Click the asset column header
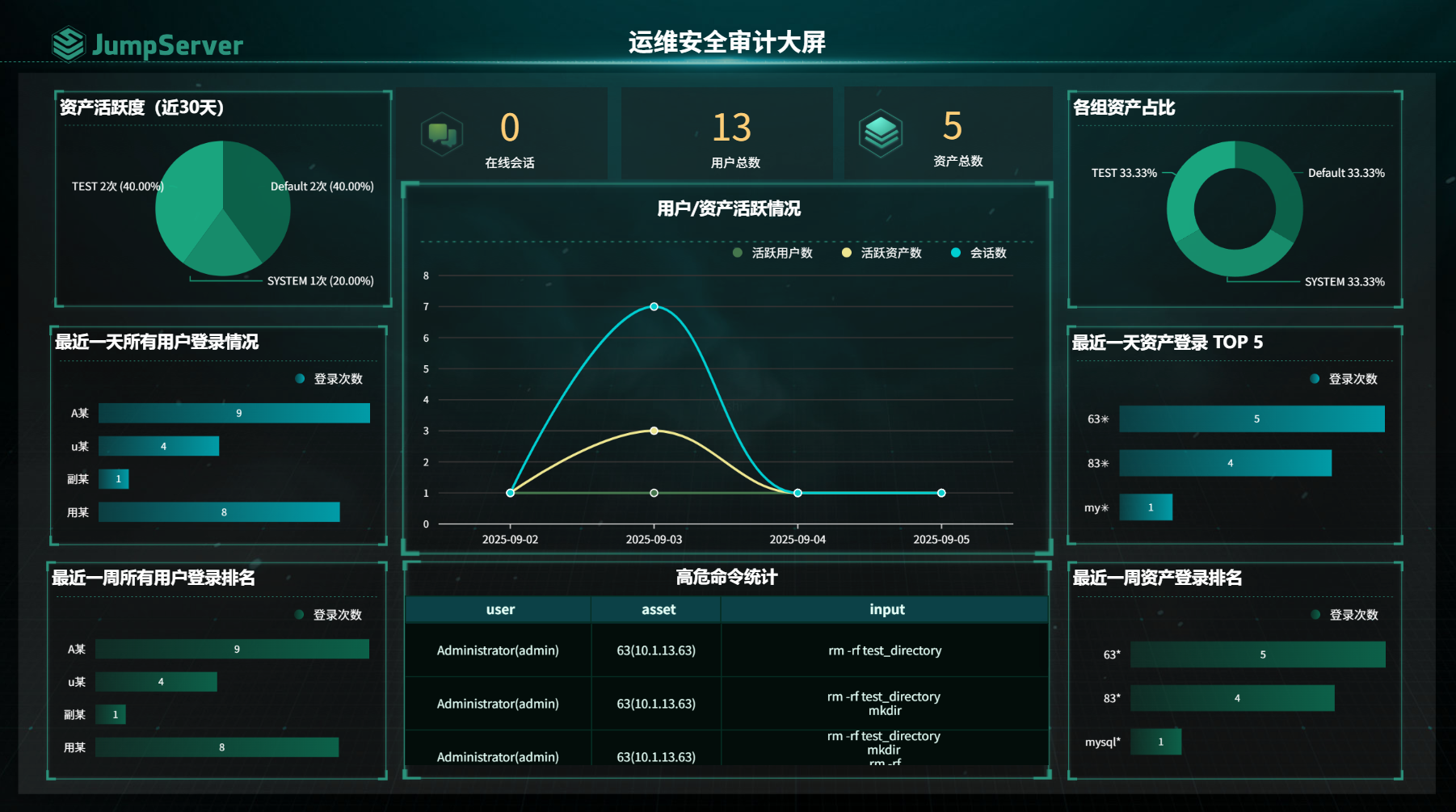 click(658, 610)
